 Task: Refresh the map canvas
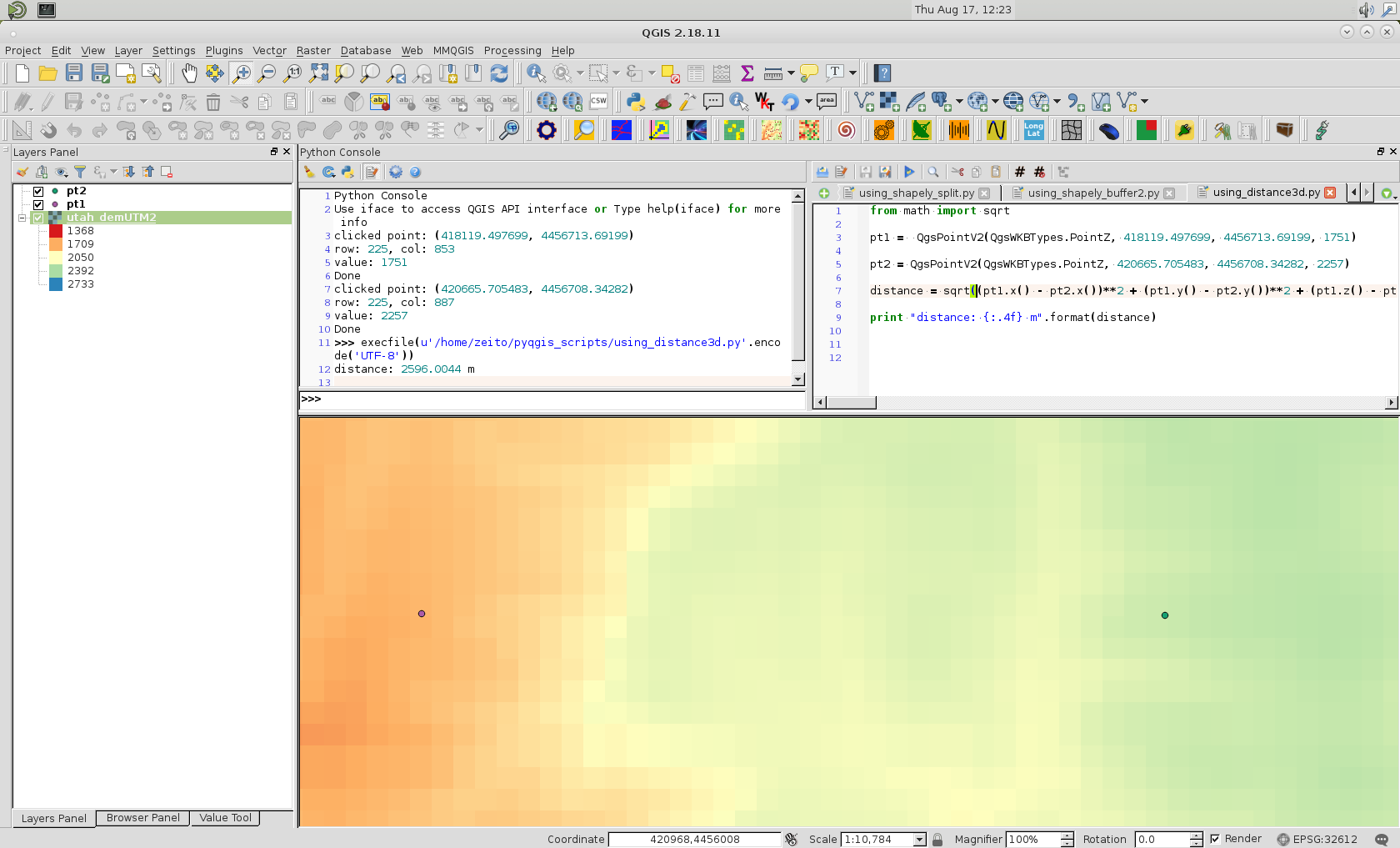pyautogui.click(x=499, y=73)
